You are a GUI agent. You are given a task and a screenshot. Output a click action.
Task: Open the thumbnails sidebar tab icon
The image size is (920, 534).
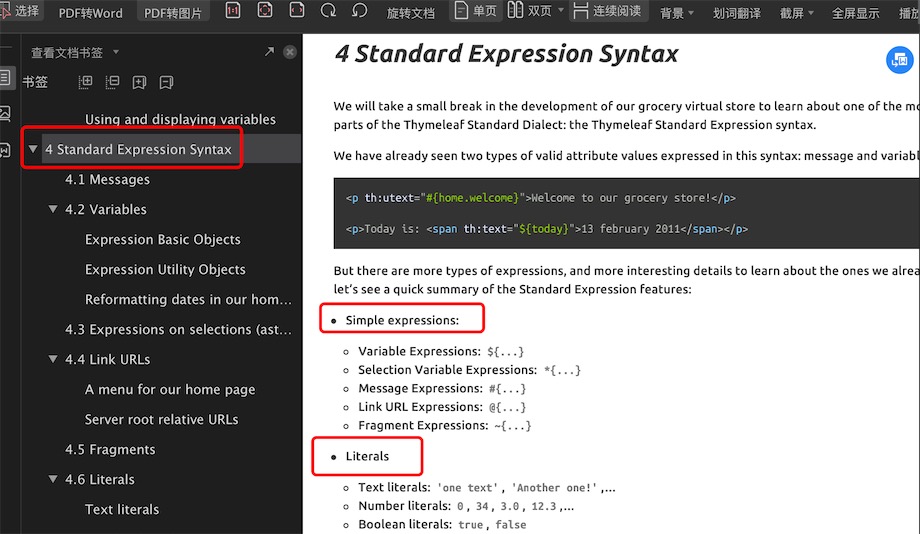click(6, 113)
